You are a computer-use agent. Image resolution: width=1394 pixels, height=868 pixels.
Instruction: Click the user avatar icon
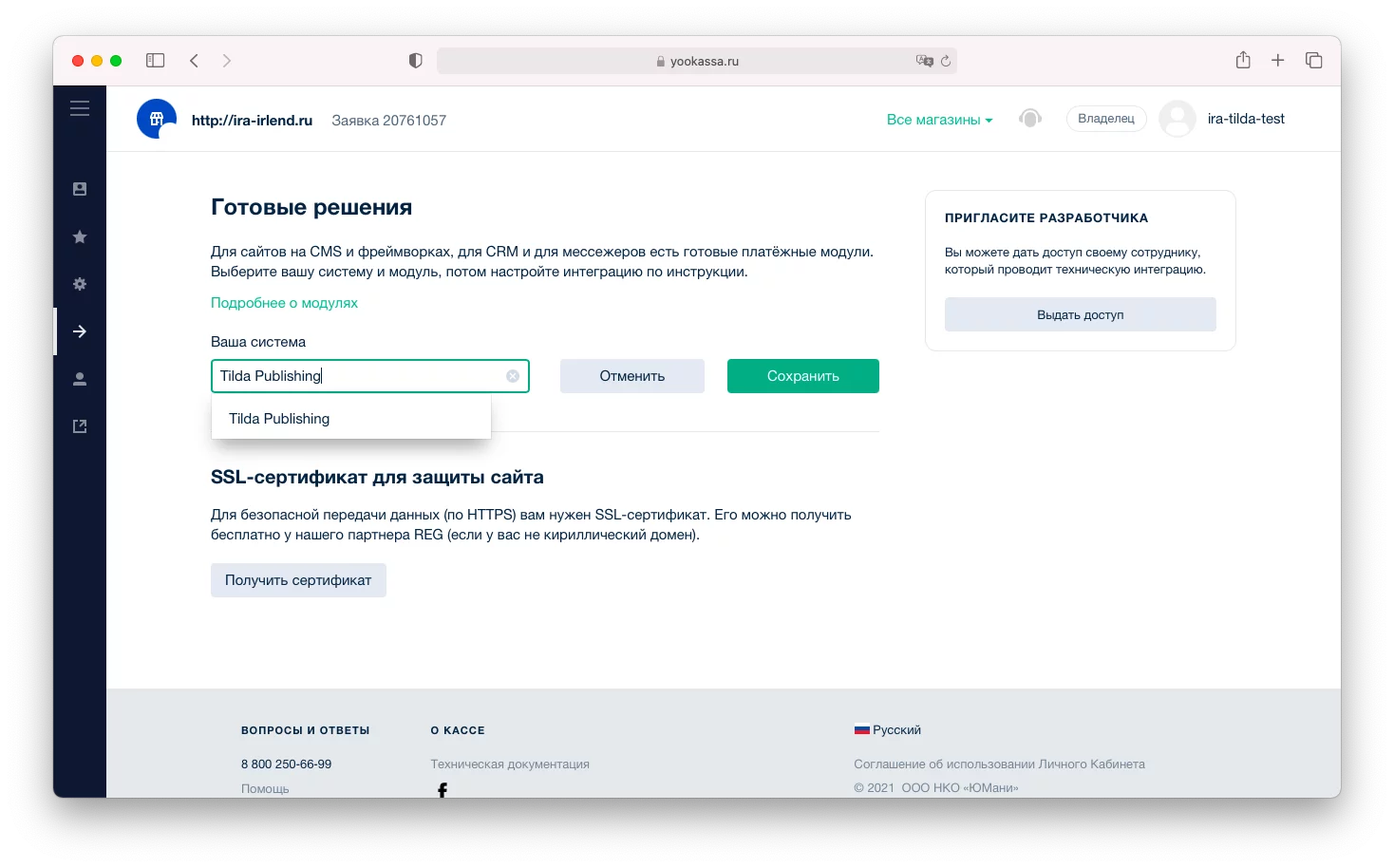click(1177, 119)
